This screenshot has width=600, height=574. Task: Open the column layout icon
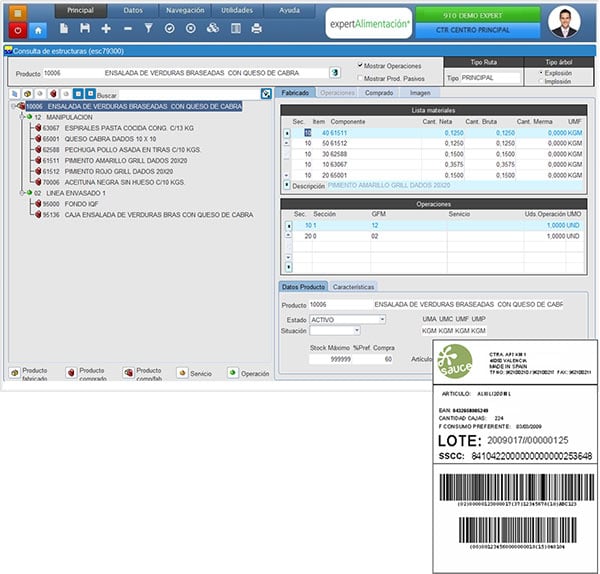point(236,28)
